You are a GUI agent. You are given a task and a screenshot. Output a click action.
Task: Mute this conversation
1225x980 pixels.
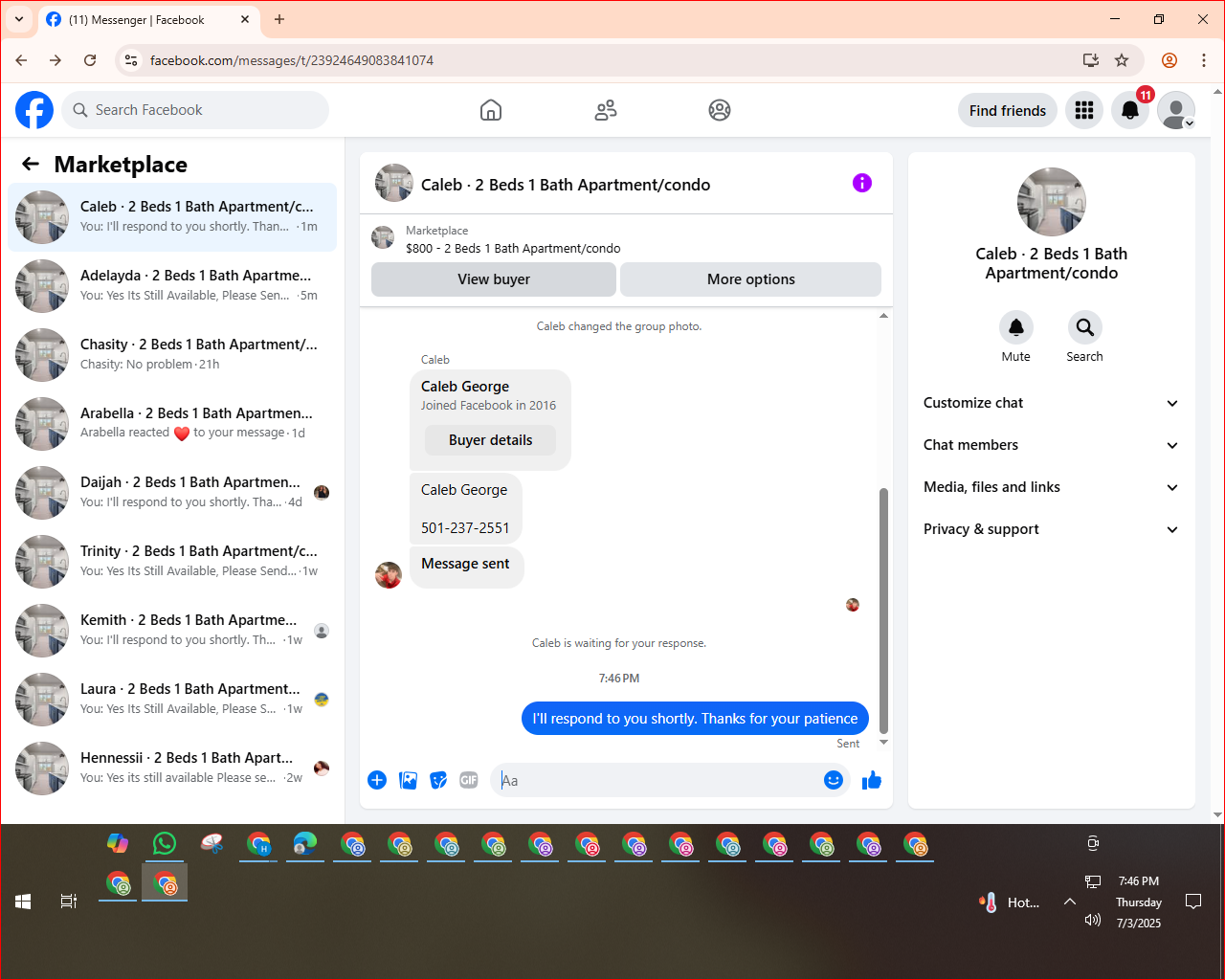pyautogui.click(x=1016, y=327)
